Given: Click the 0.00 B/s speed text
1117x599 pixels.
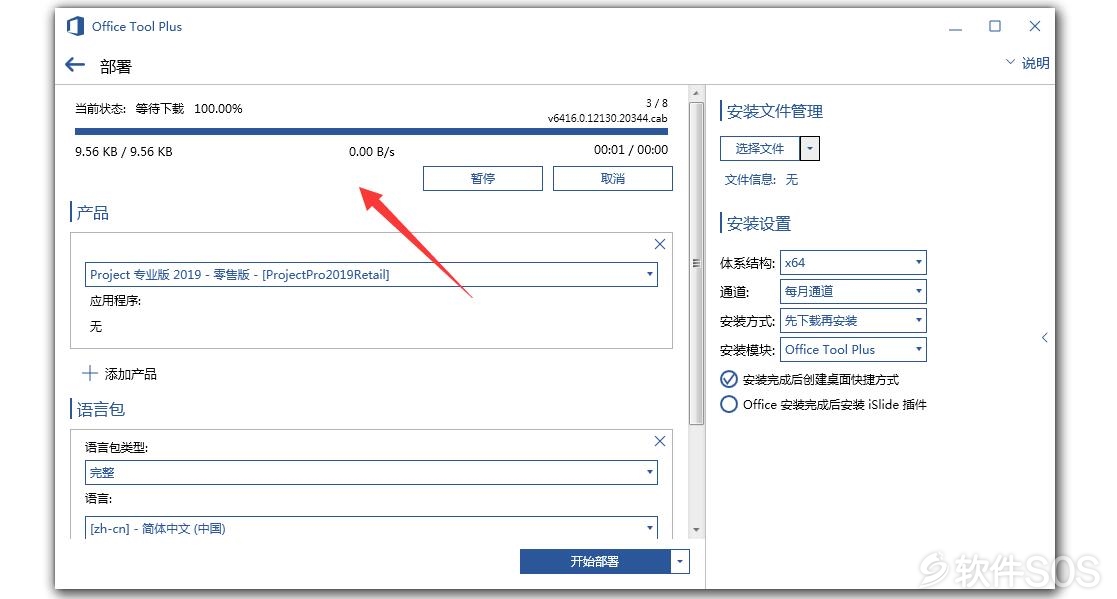Looking at the screenshot, I should pos(371,152).
